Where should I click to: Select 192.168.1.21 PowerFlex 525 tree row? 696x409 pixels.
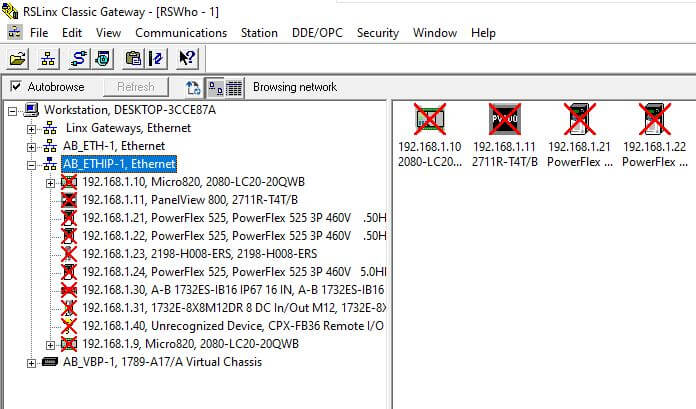(234, 218)
